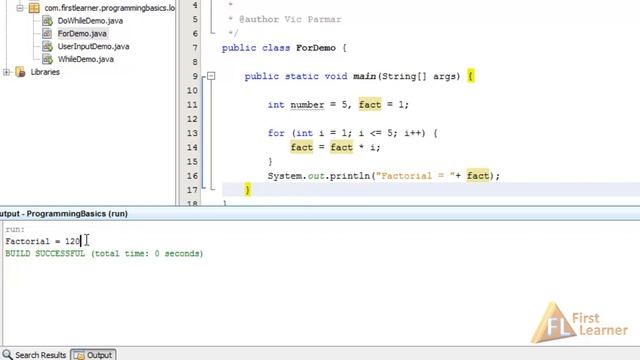
Task: Open DoWhileDemo.java in the project tree
Action: [90, 21]
